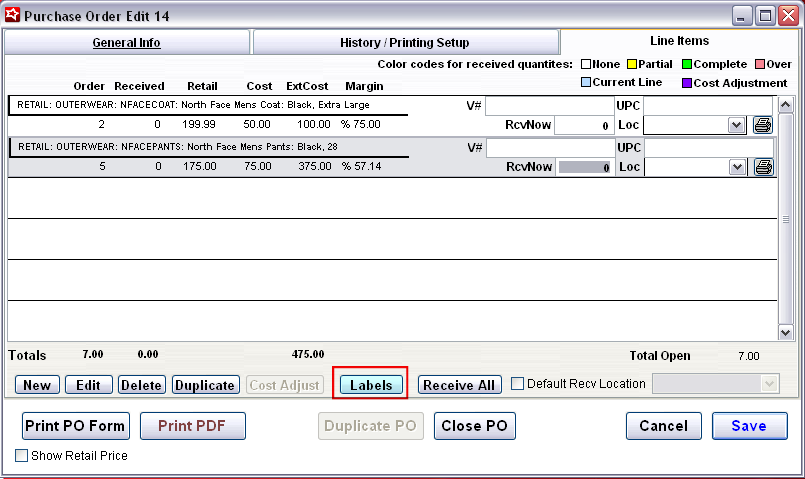Screen dimensions: 805x479
Task: Click the 475.00 totals ExtCost value
Action: tap(308, 354)
